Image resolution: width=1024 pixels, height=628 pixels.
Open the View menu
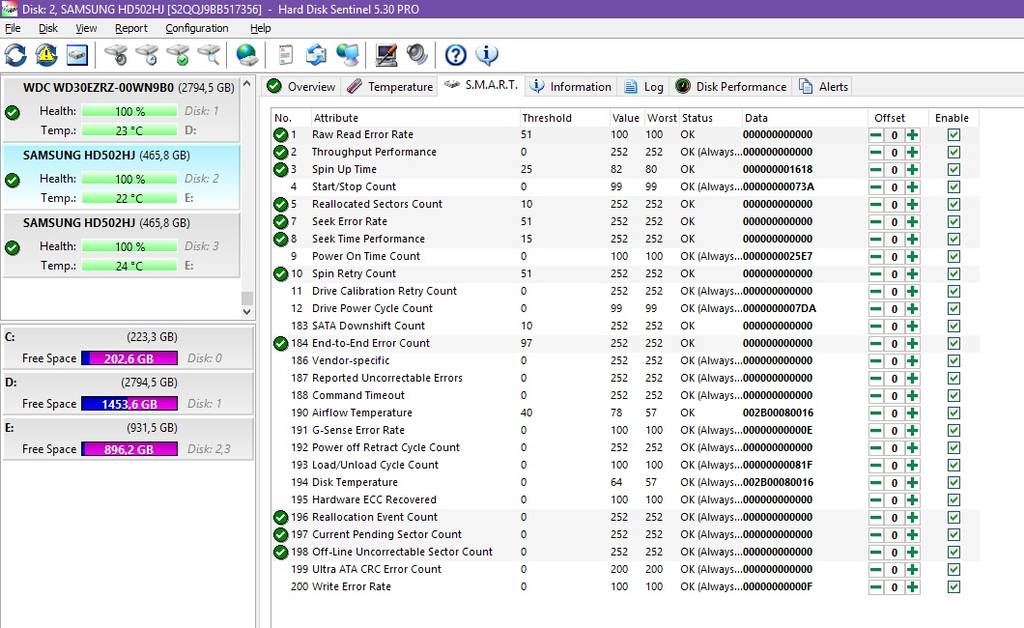coord(86,28)
